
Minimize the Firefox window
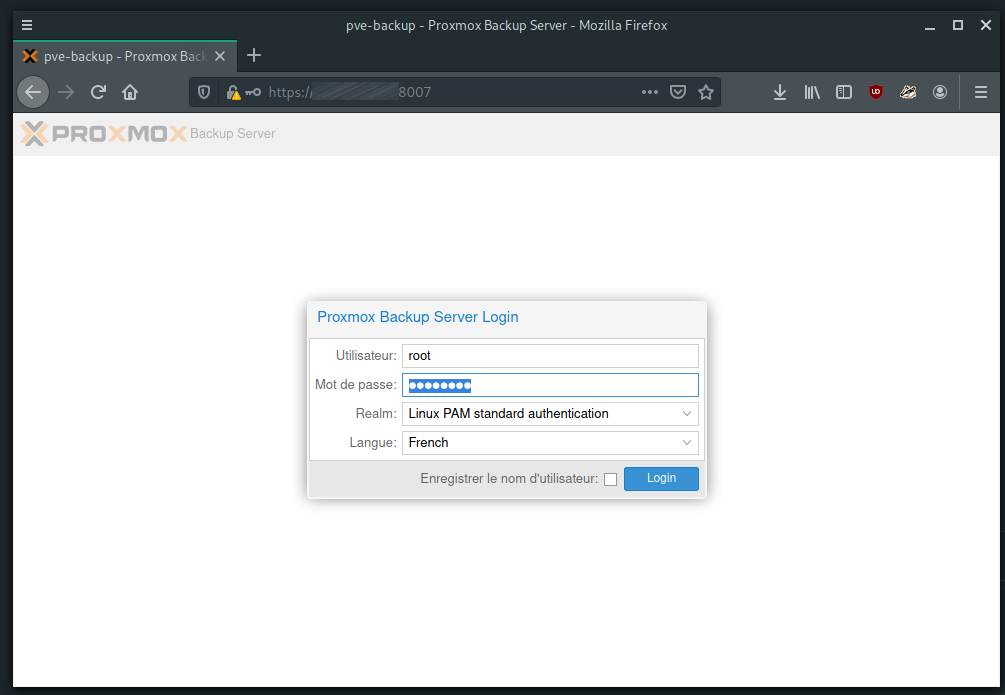point(929,26)
